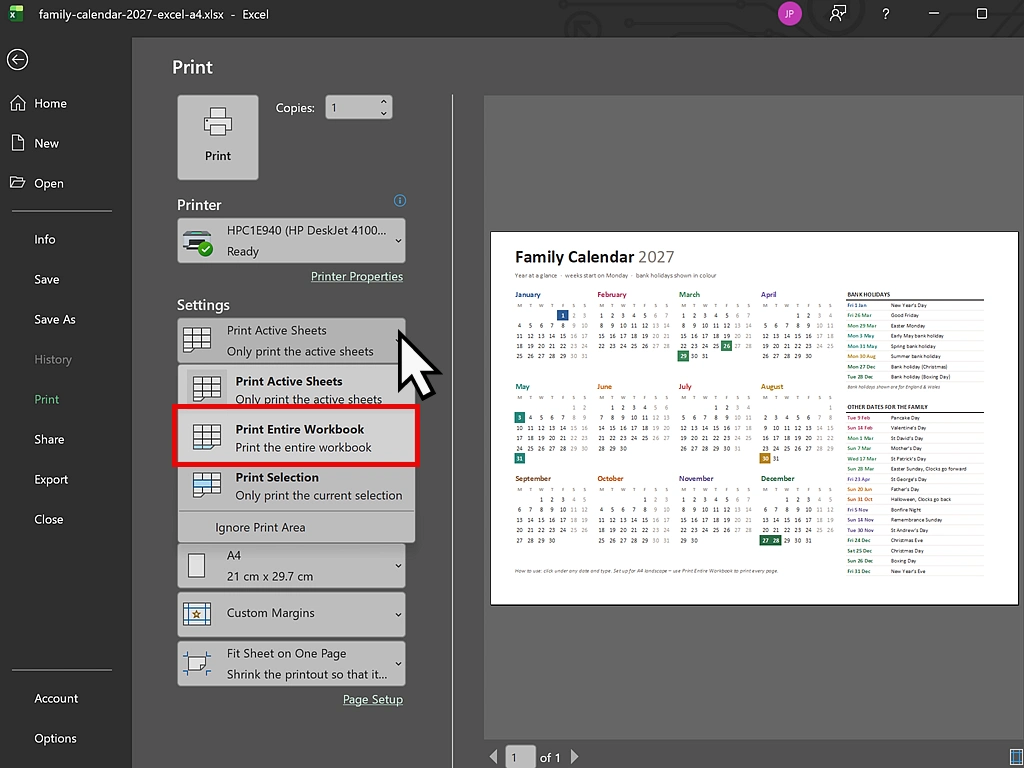
Task: Choose Print Selection option
Action: pos(296,486)
